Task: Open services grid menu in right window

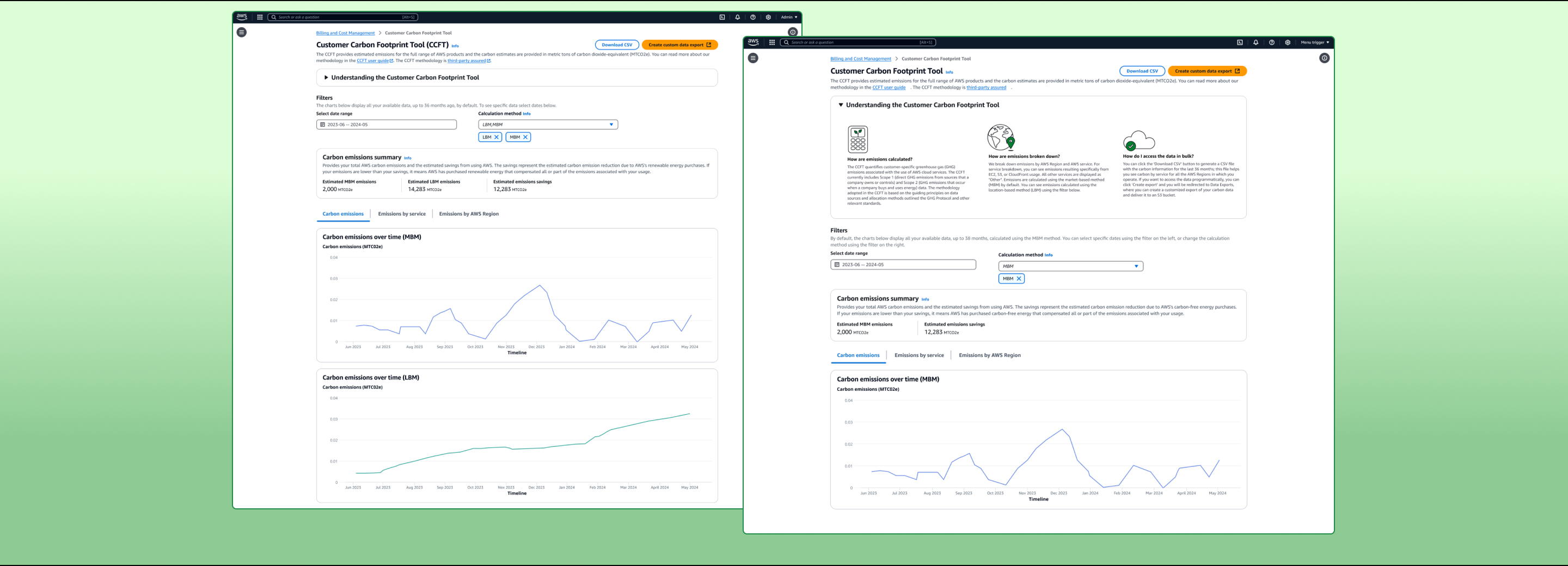Action: [x=772, y=42]
